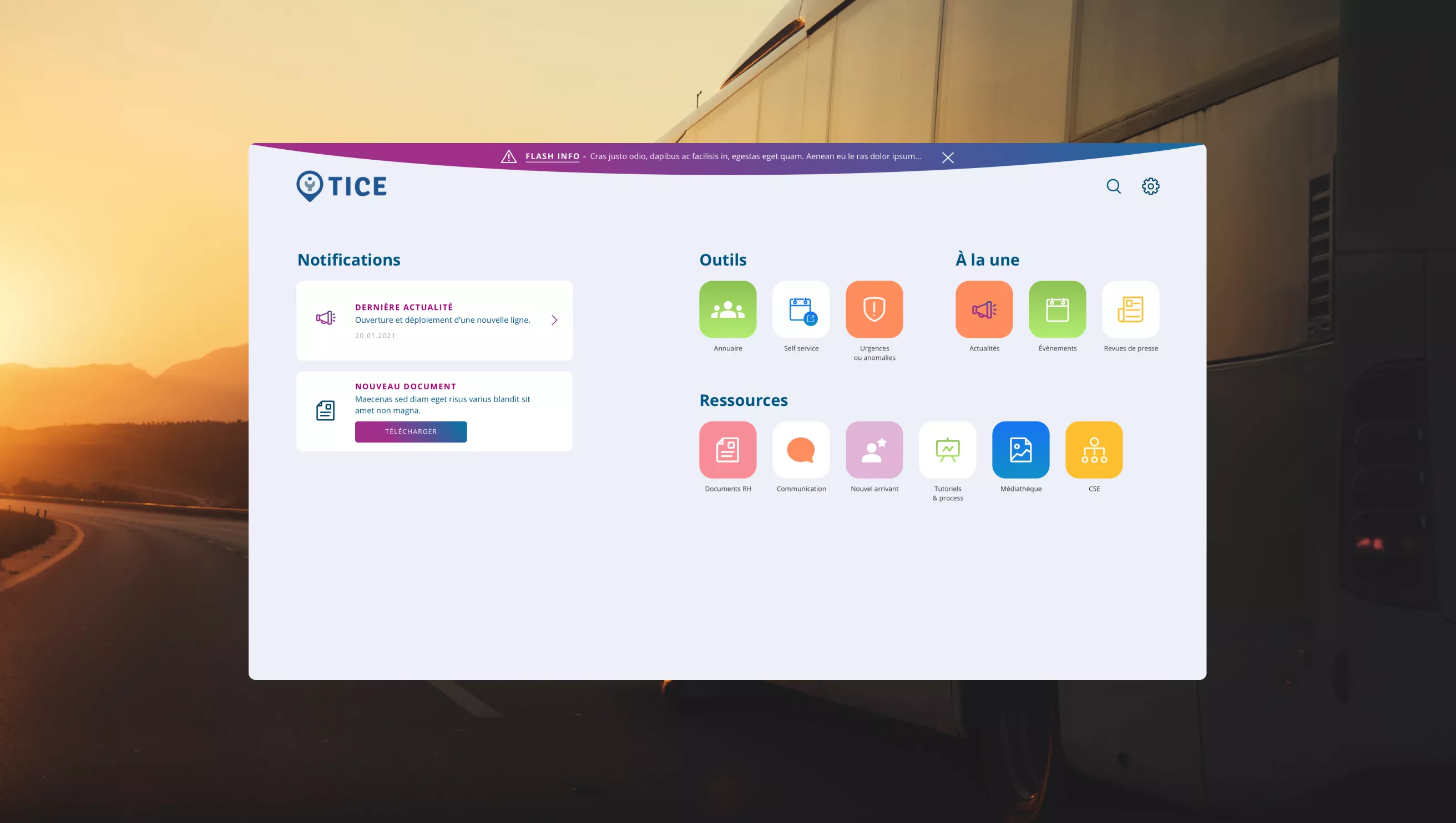
Task: Open the Évènements calendar tile
Action: tap(1058, 309)
